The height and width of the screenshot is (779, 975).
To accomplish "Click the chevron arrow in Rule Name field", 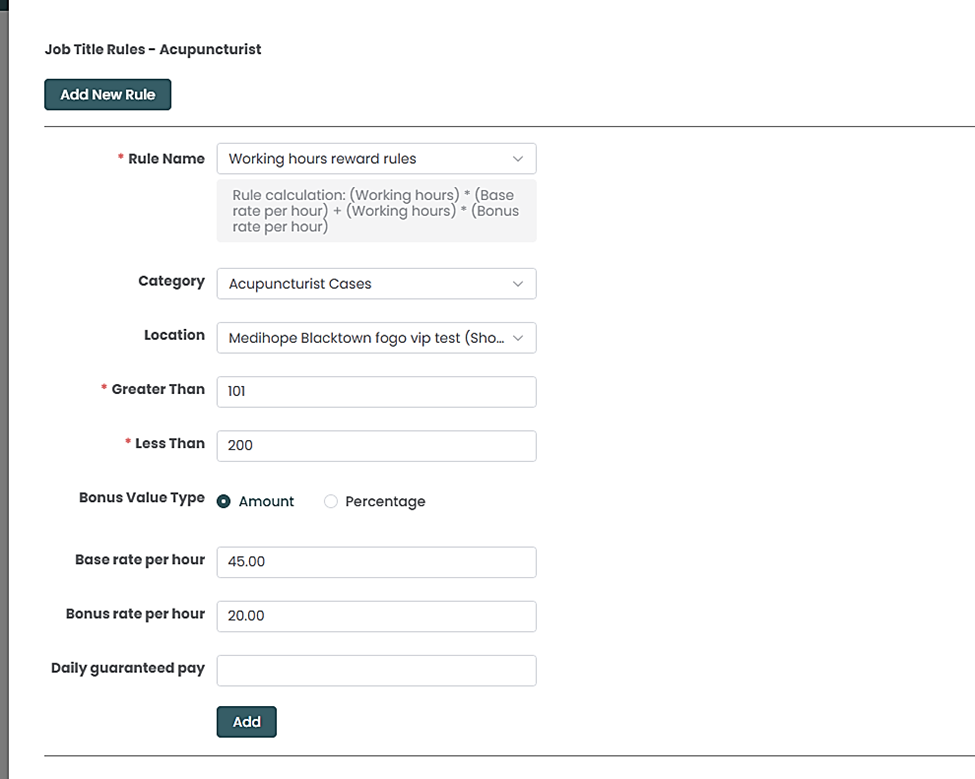I will (x=517, y=159).
